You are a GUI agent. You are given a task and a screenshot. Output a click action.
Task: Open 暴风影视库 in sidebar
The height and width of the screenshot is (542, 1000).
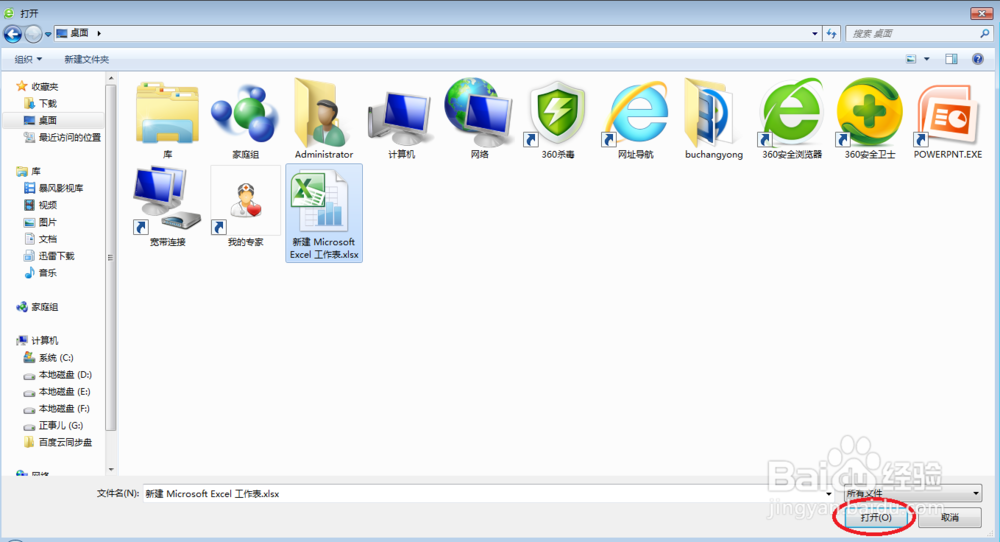[x=61, y=188]
